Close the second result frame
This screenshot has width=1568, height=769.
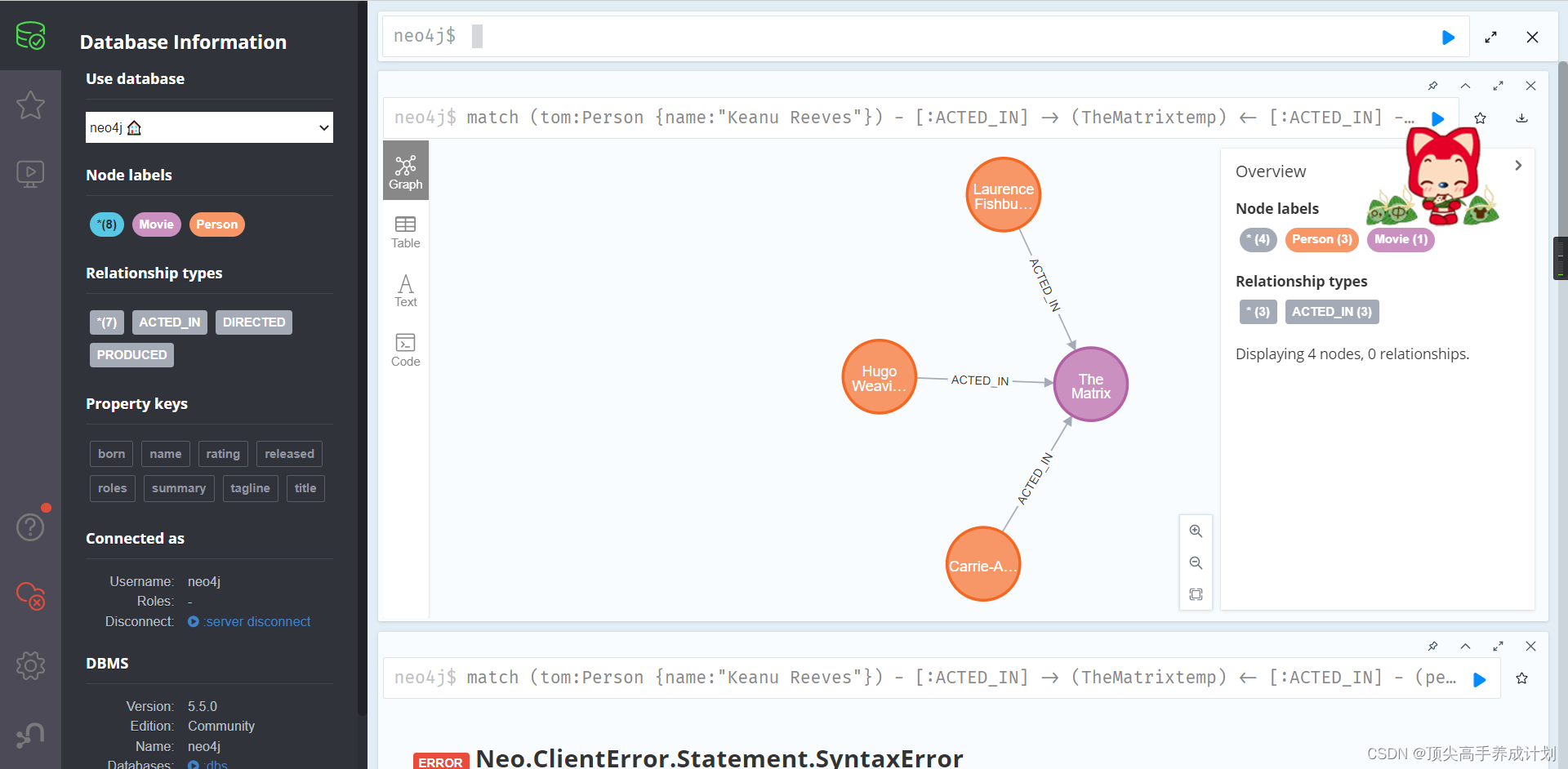coord(1530,647)
